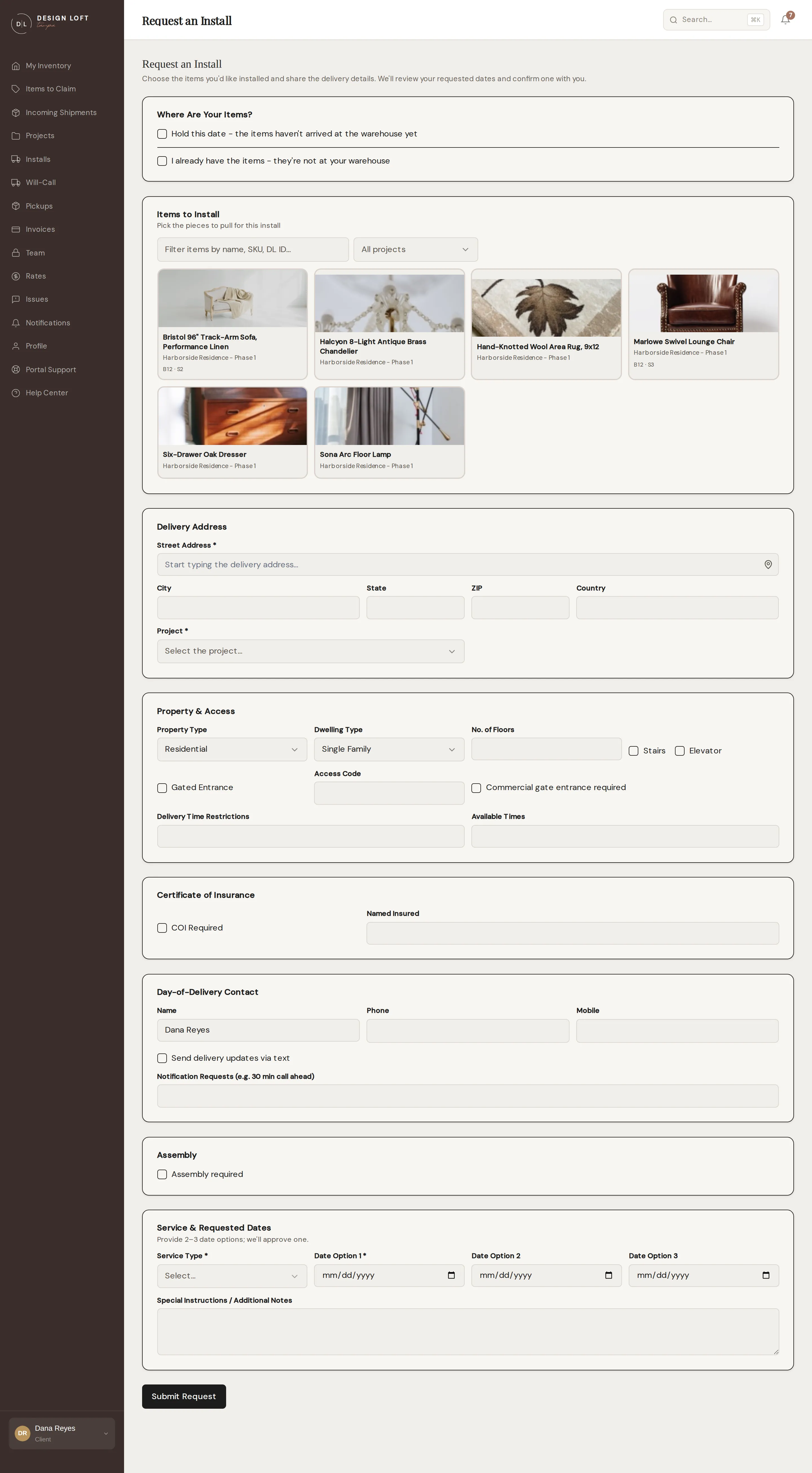Select the Marlowe Swivel Lounge Chair card
812x1473 pixels.
click(703, 324)
